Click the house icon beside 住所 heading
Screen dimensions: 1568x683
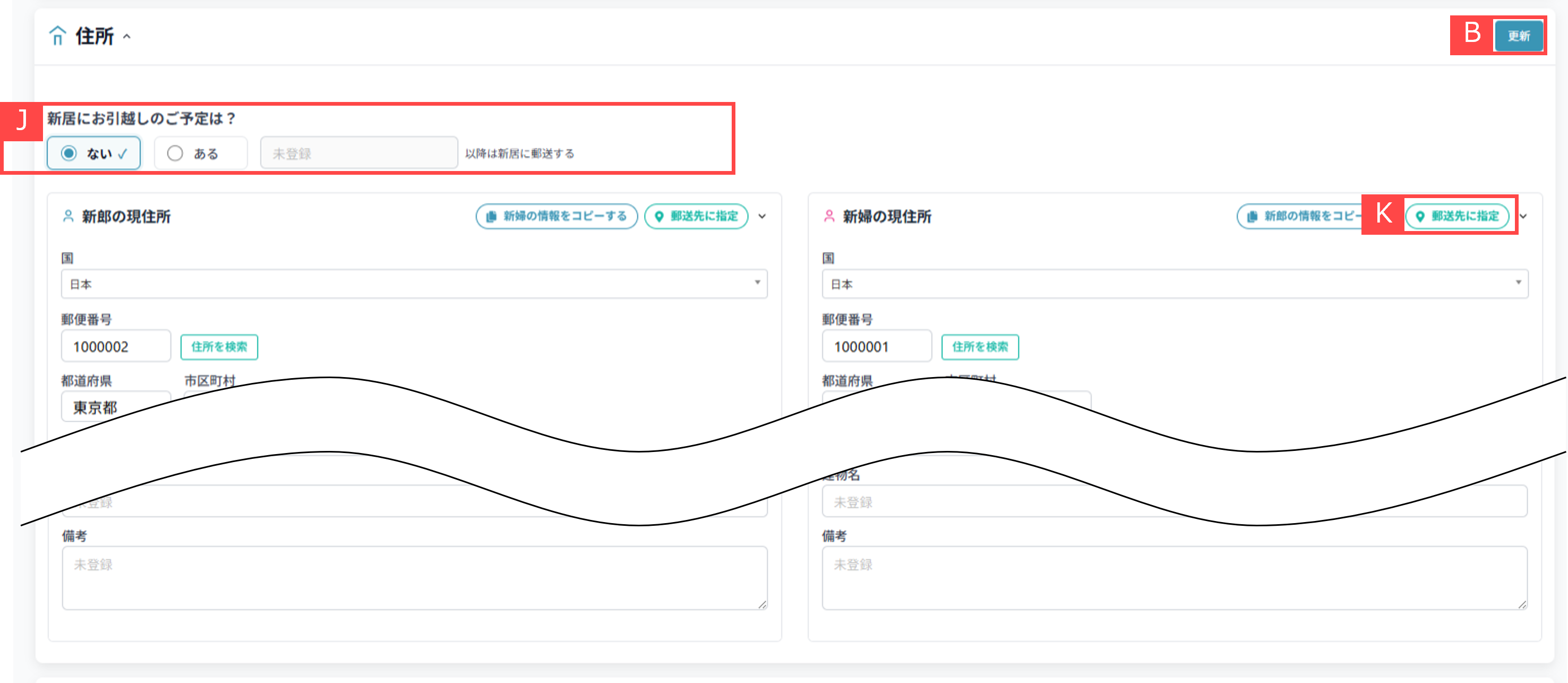[58, 36]
